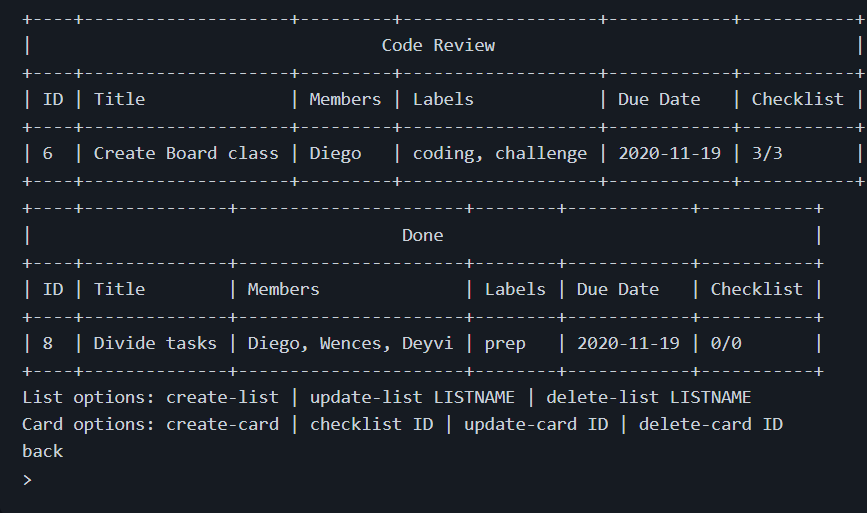Viewport: 867px width, 513px height.
Task: Select the title Divide tasks
Action: coord(155,343)
